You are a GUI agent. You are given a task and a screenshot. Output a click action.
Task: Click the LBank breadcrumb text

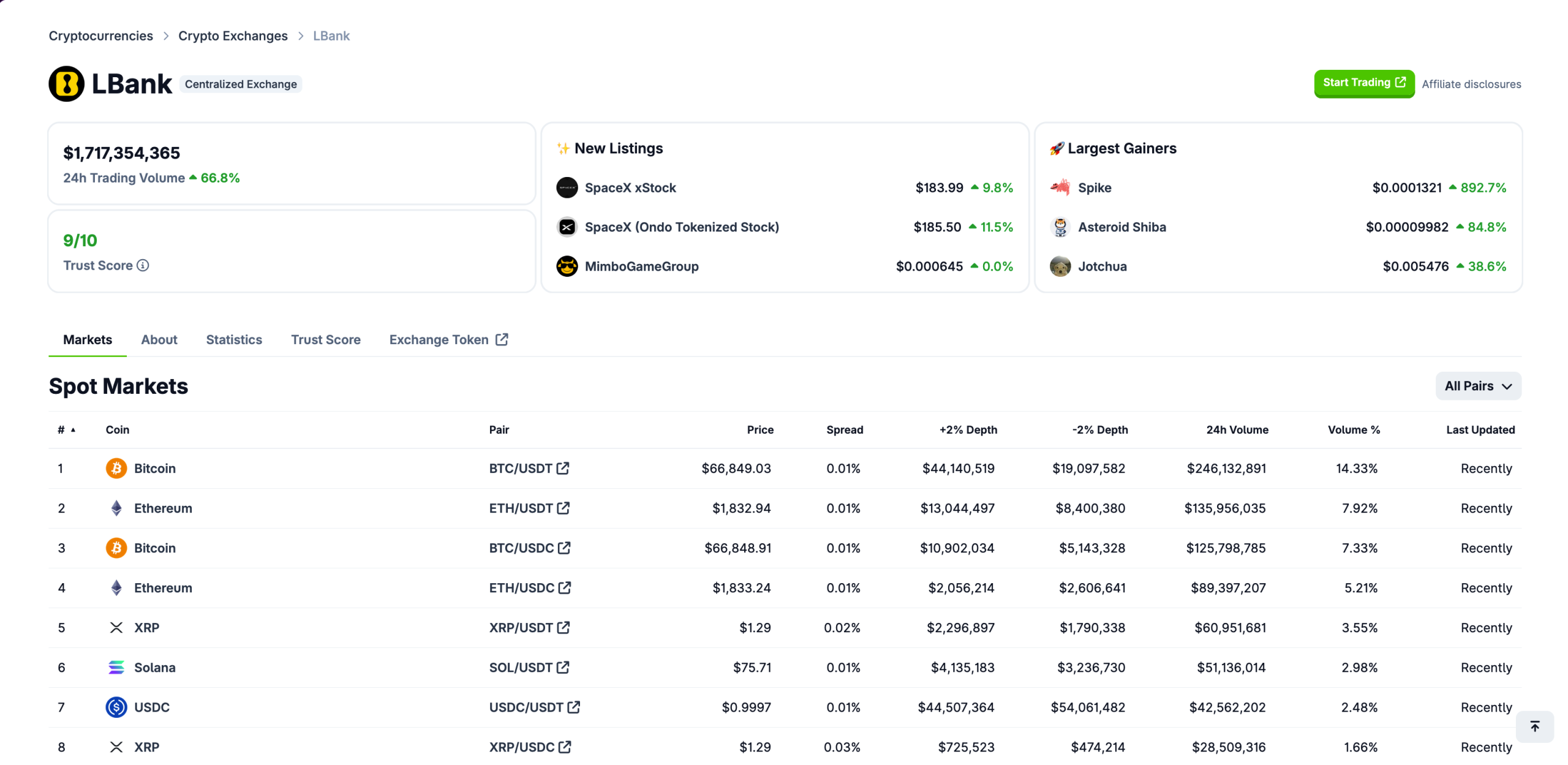331,36
